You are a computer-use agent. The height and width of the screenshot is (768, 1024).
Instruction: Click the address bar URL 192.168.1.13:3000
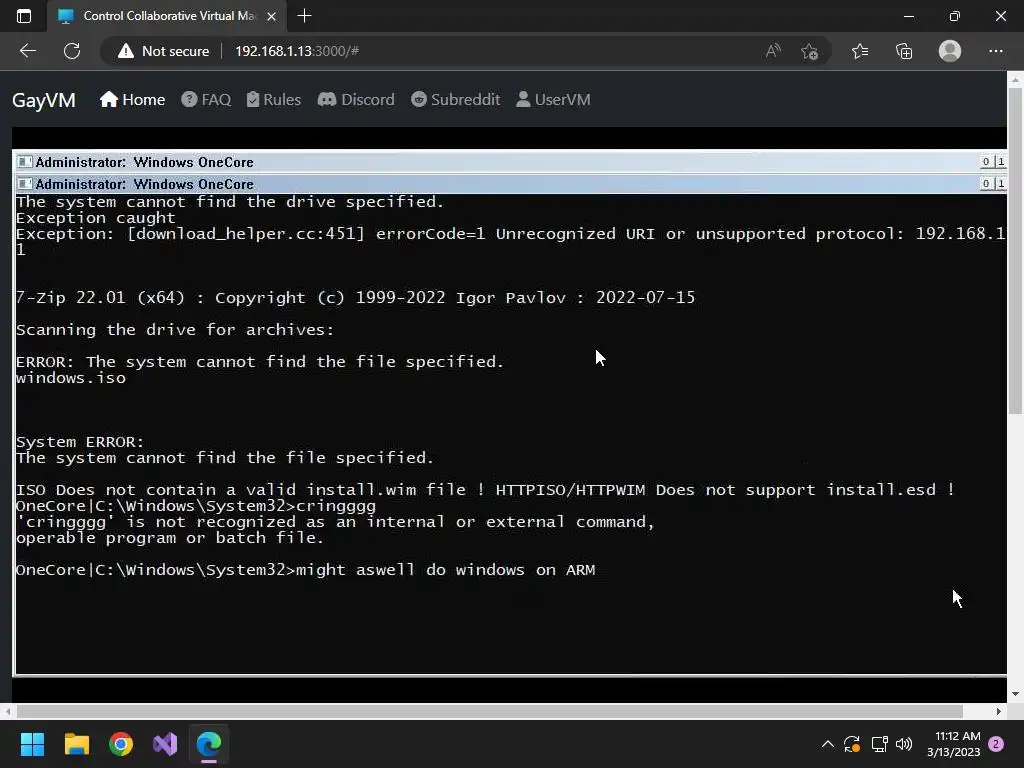pos(296,51)
